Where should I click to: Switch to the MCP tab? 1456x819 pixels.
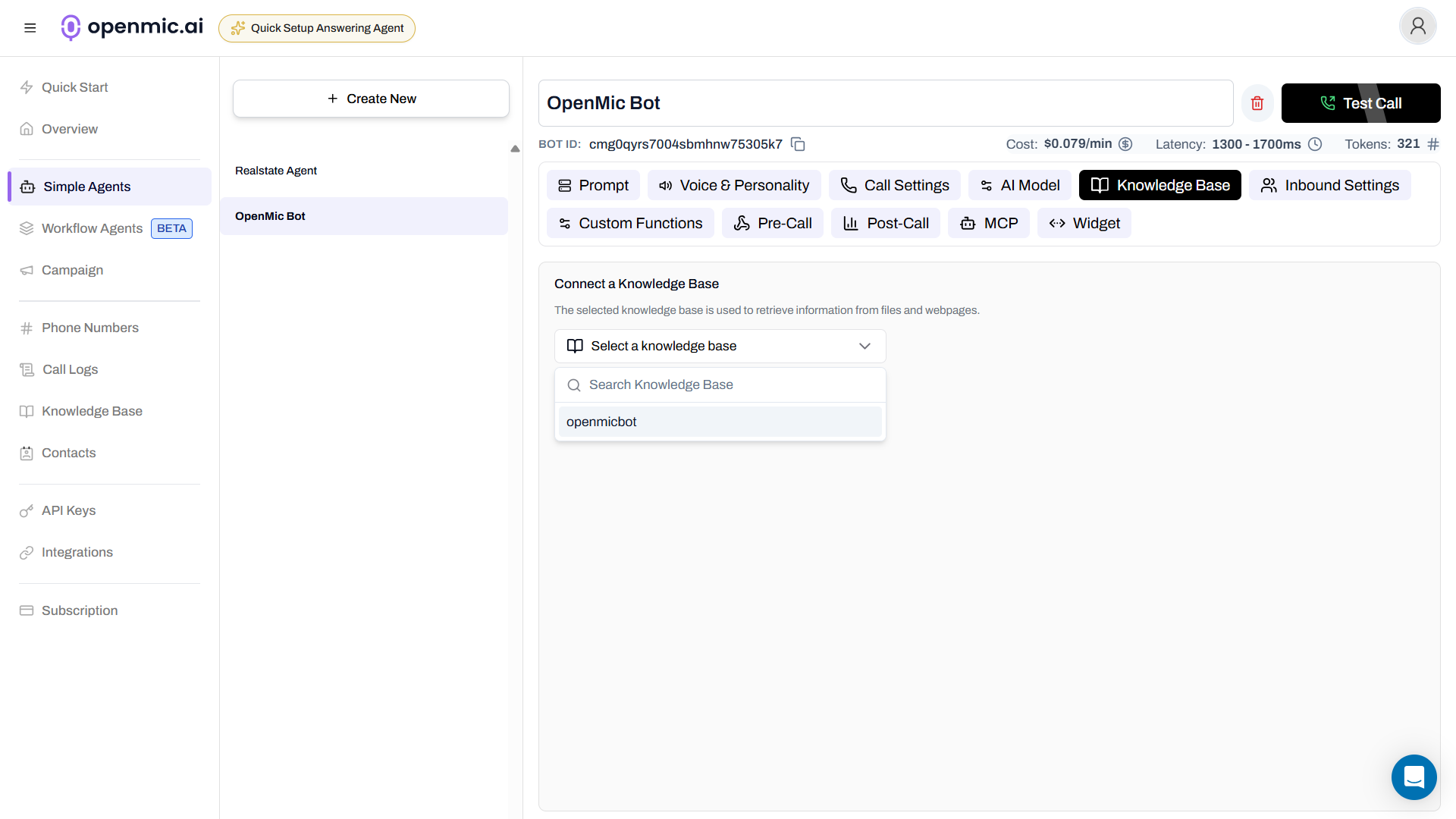[x=989, y=223]
